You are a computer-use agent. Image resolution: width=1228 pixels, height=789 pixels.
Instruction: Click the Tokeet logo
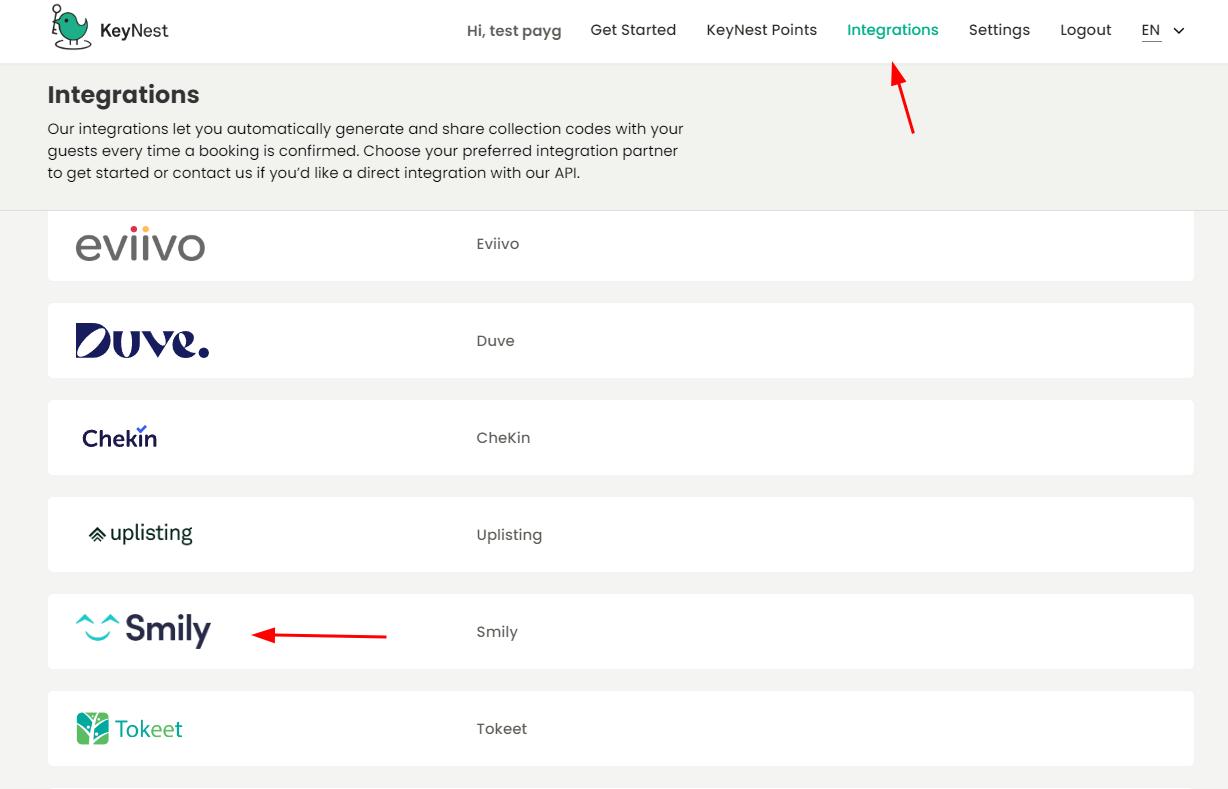pyautogui.click(x=129, y=728)
